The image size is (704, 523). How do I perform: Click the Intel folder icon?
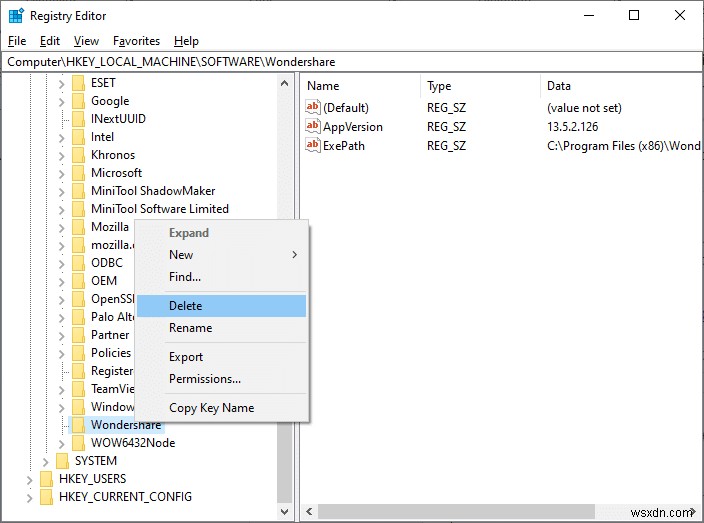78,137
